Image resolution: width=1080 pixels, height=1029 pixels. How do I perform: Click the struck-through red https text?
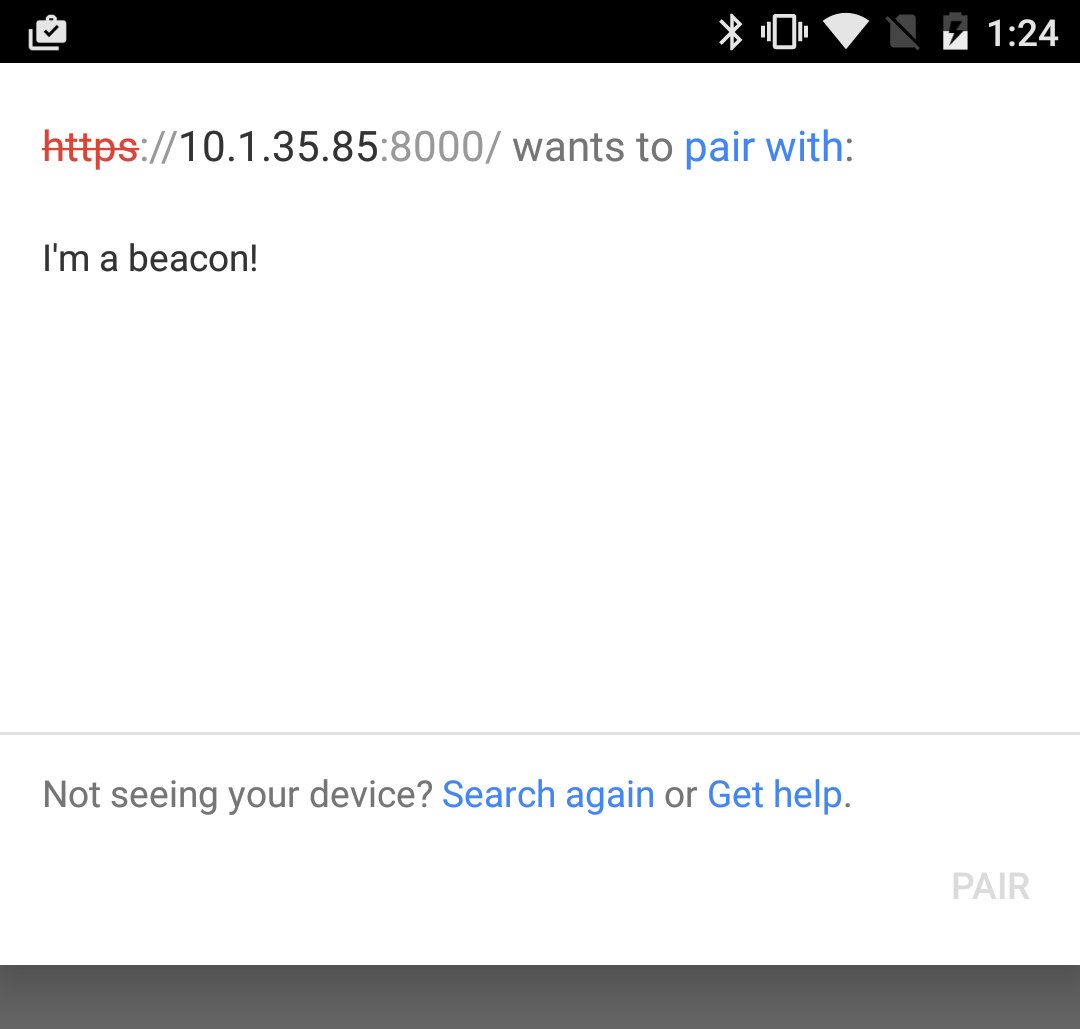(x=91, y=147)
